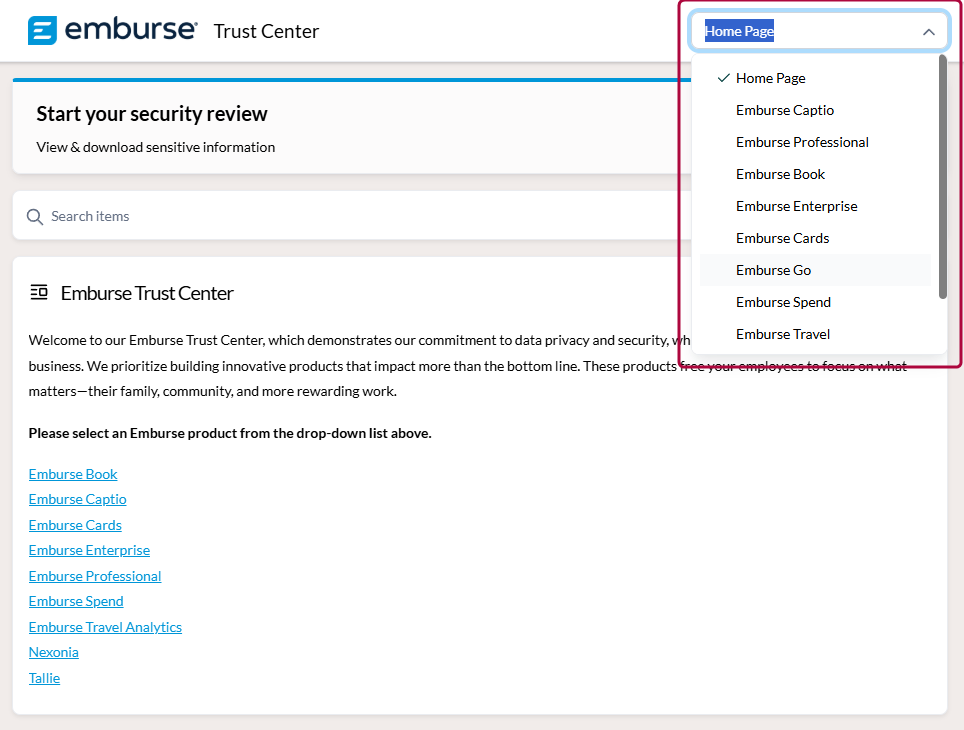Click the search magnifier icon
964x730 pixels.
pos(35,216)
